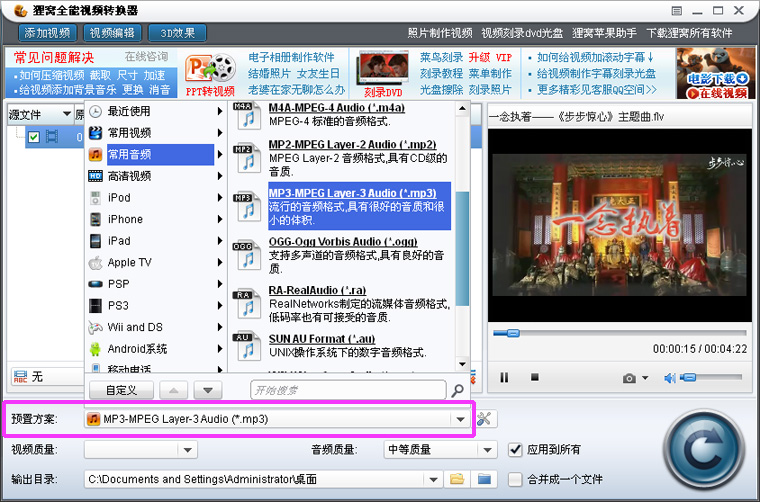760x502 pixels.
Task: Open 狸窝苹果助手 link
Action: point(604,33)
